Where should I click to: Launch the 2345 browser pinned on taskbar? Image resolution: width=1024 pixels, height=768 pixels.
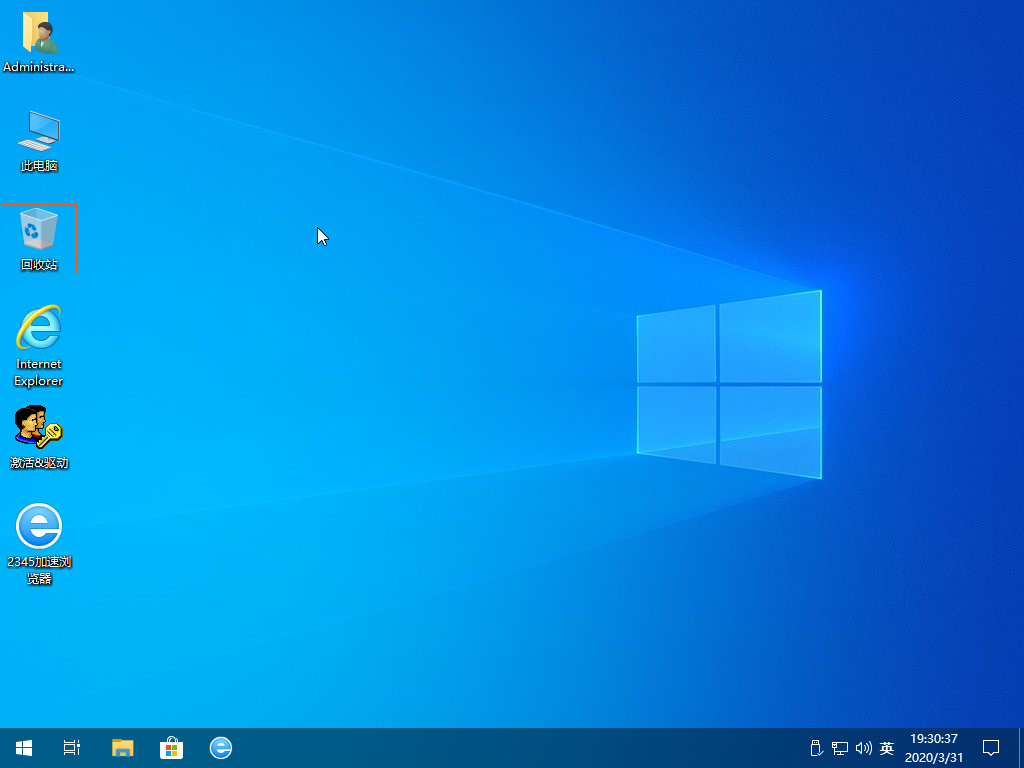(x=221, y=748)
